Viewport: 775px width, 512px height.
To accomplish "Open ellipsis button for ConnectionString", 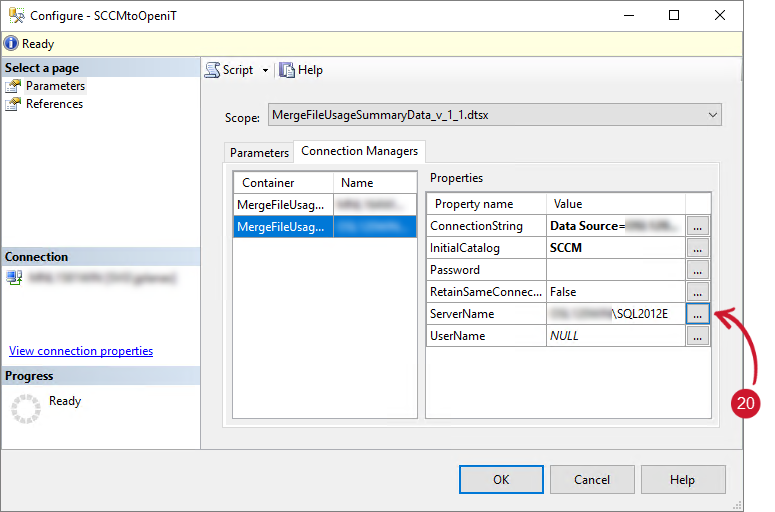I will [x=697, y=226].
